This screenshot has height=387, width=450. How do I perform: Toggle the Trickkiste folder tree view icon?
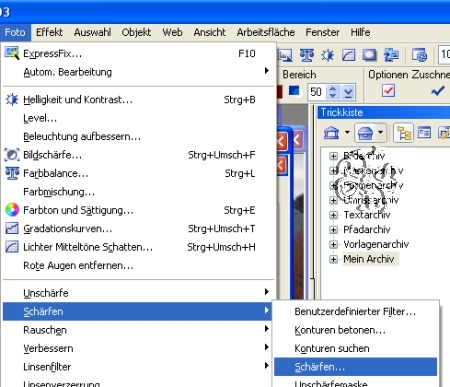(404, 133)
